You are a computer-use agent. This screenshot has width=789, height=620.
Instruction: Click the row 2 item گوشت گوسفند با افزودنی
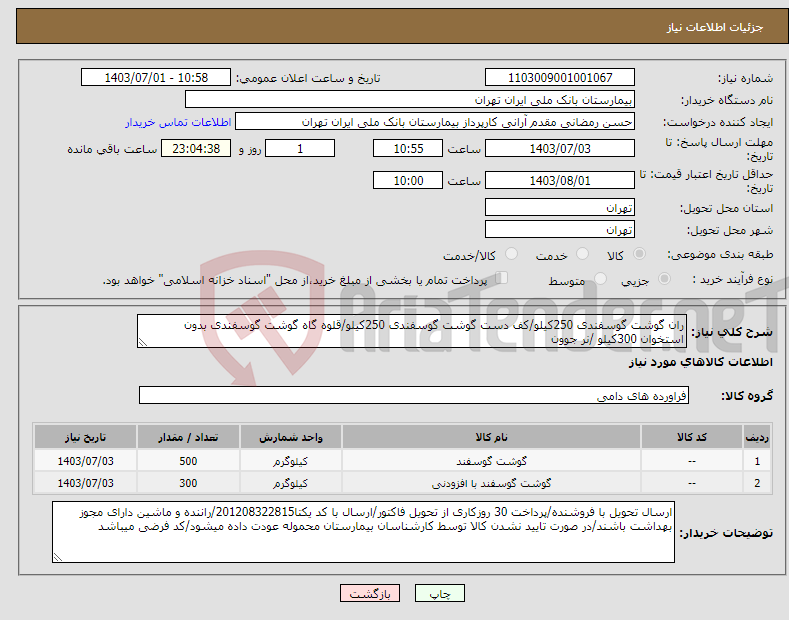point(491,483)
